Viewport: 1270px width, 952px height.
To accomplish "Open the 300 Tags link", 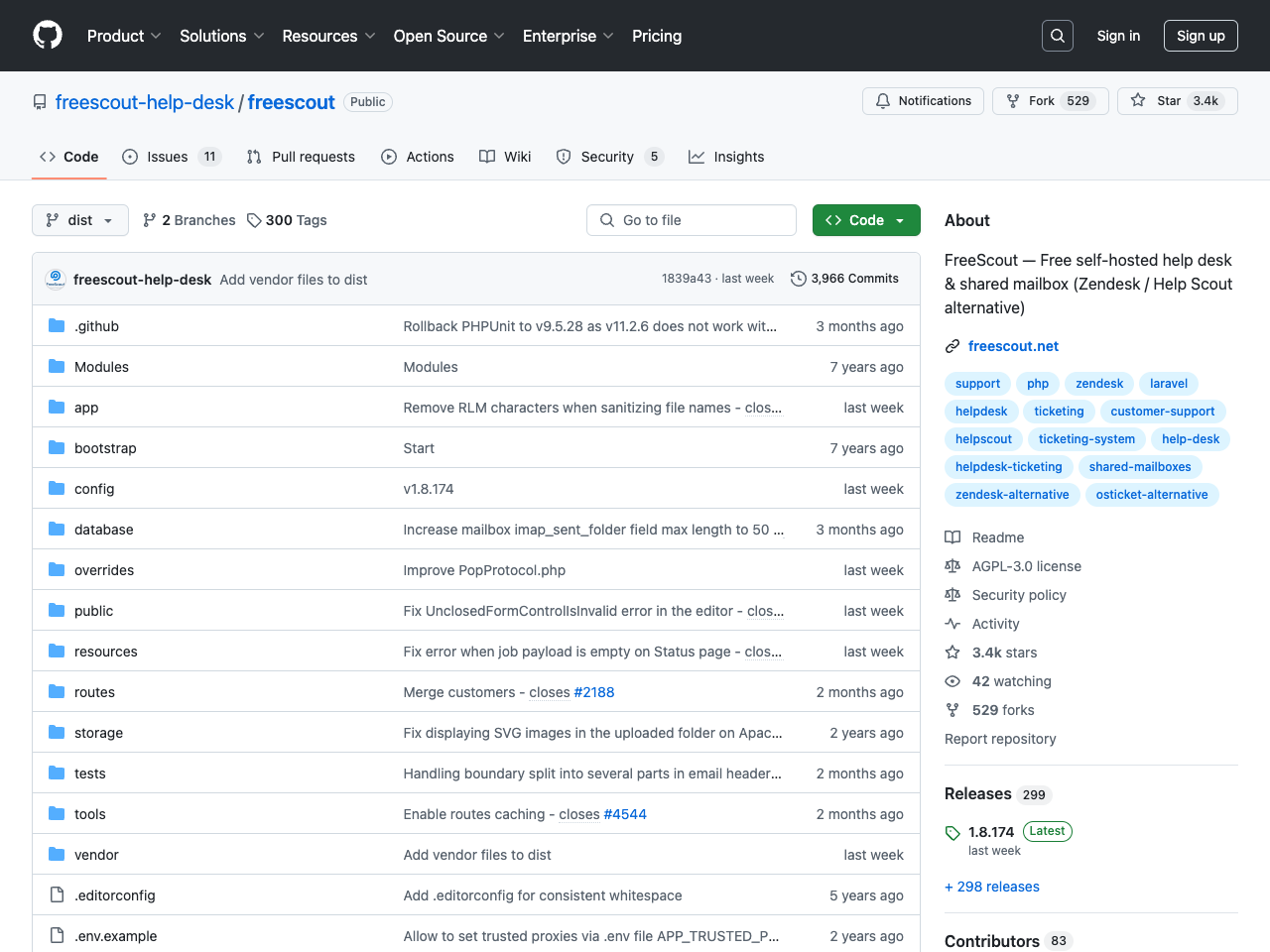I will [287, 220].
